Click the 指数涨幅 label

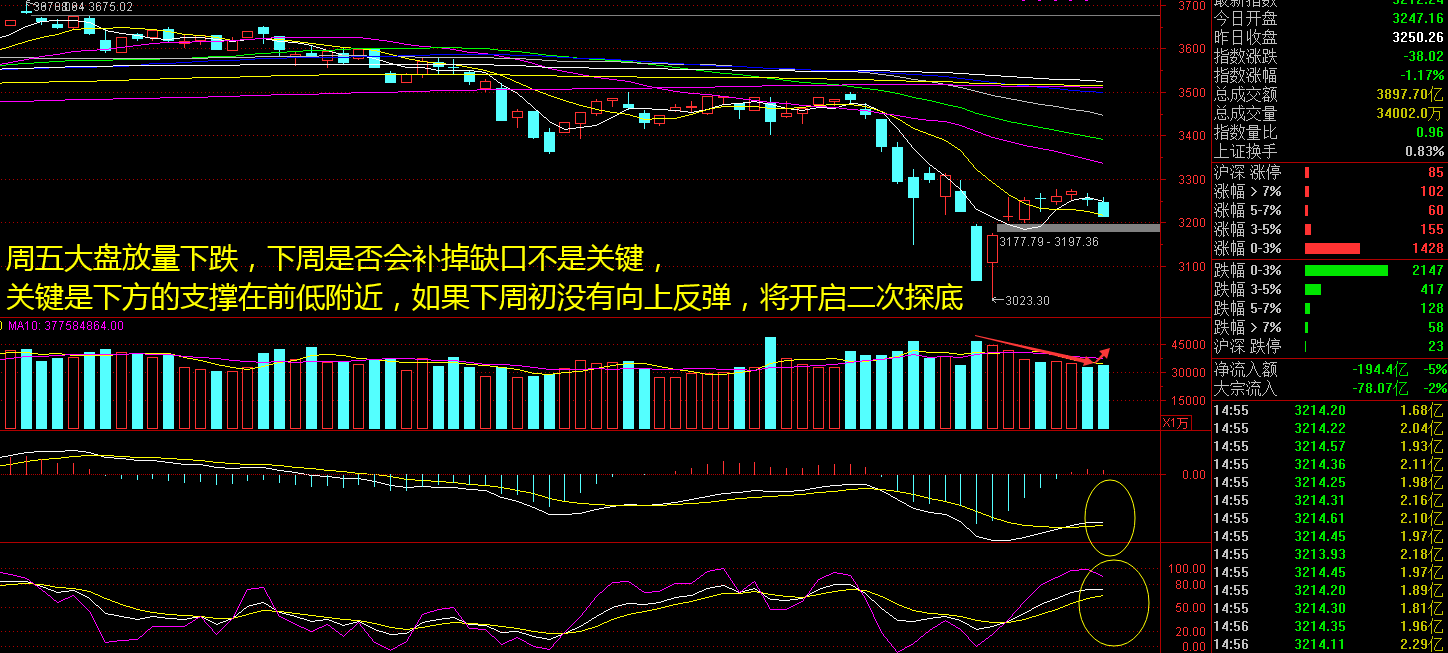tap(1245, 75)
